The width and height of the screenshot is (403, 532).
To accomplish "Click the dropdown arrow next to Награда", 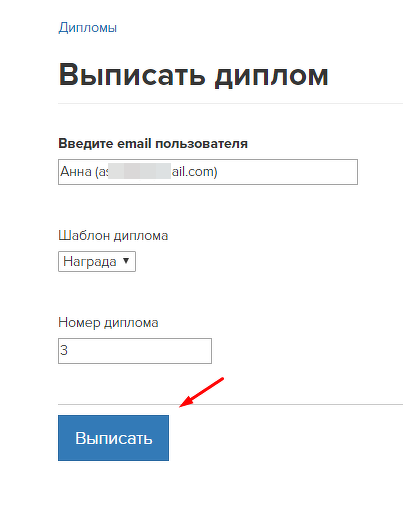I will [126, 261].
